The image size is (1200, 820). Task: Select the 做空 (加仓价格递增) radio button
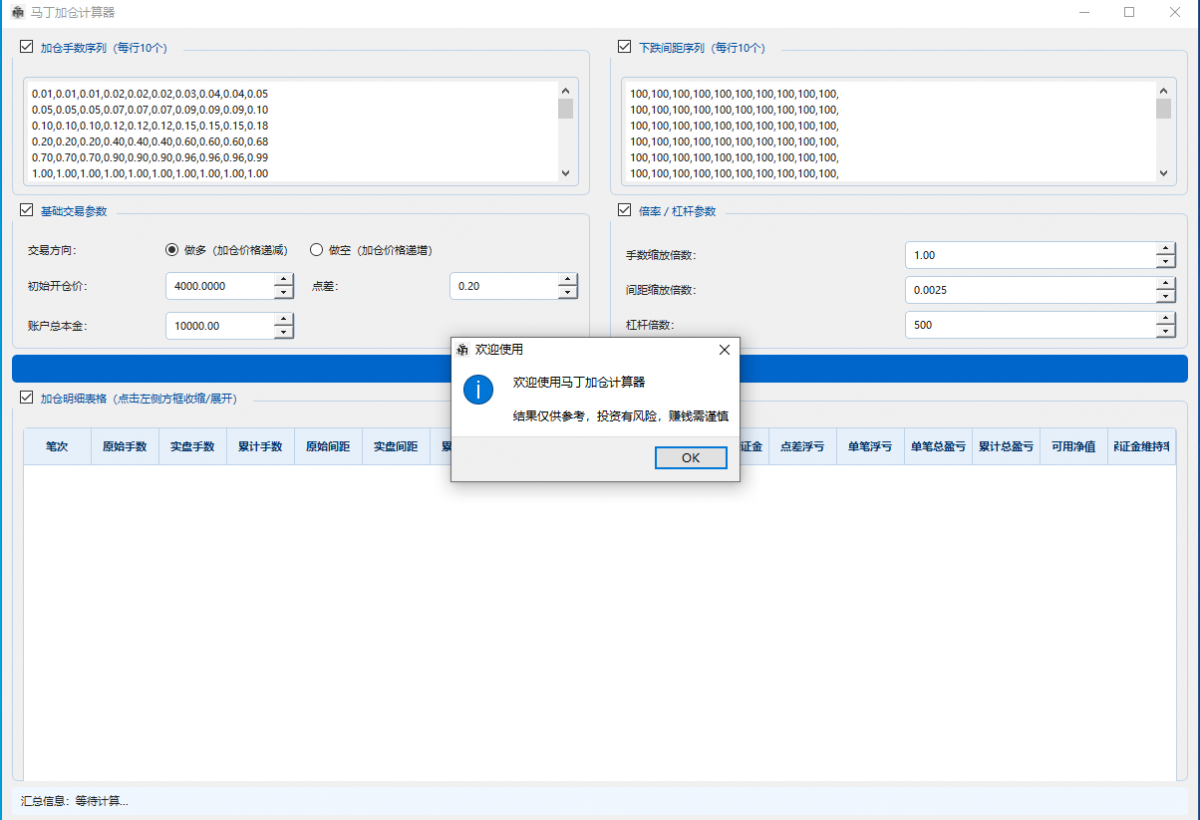coord(317,250)
